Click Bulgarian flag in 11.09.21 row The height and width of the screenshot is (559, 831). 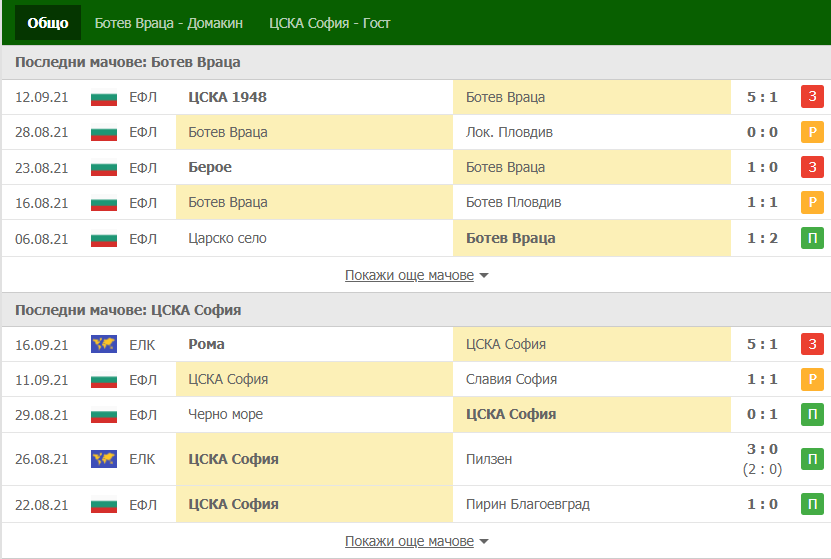point(104,380)
